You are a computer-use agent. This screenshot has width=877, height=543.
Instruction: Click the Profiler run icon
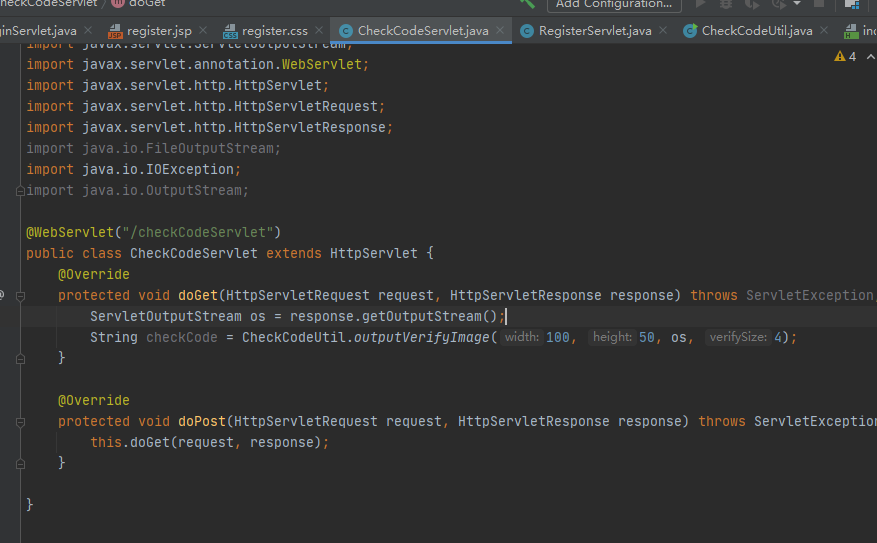(779, 4)
